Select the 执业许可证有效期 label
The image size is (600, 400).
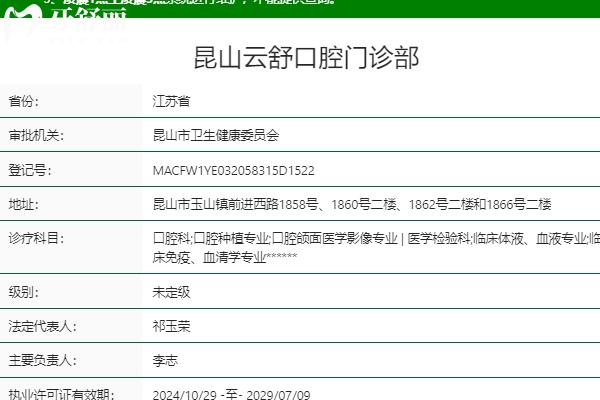(61, 394)
